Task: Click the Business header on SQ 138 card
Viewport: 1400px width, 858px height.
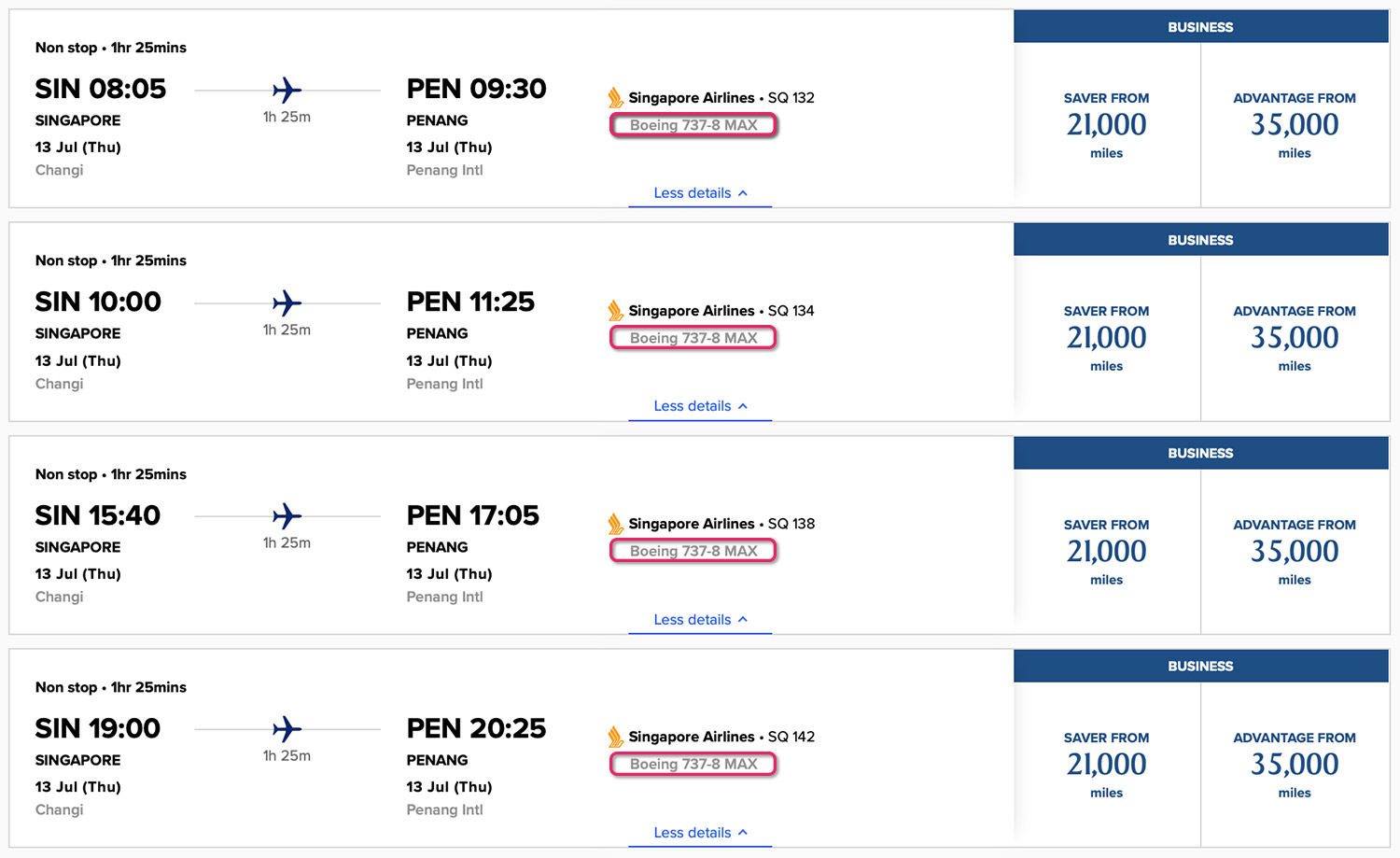Action: click(1200, 453)
